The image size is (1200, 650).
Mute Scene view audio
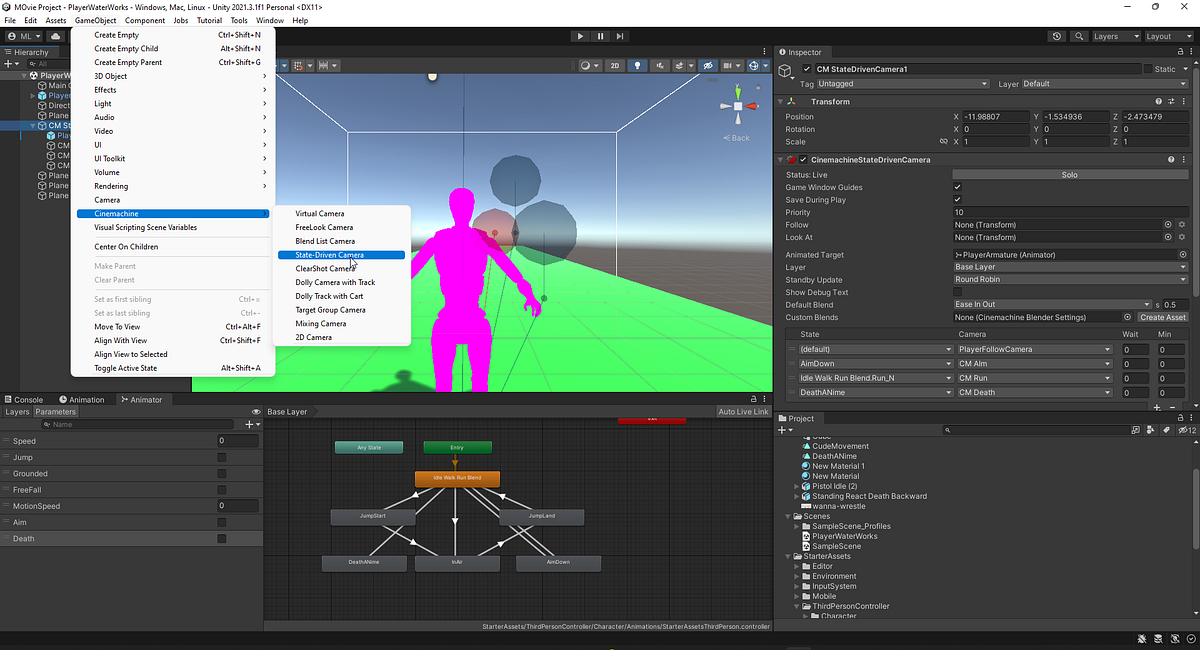[x=661, y=65]
